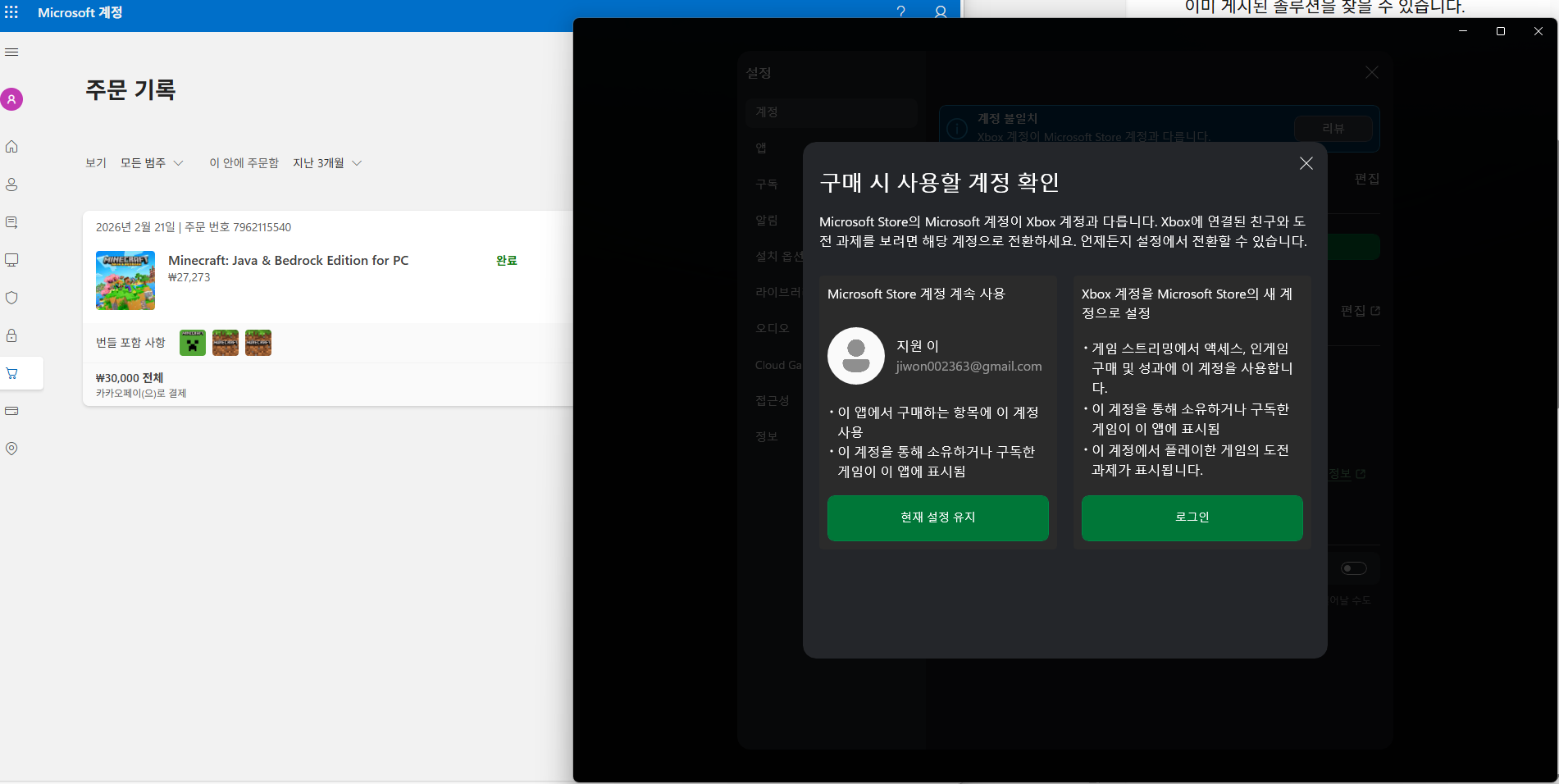The width and height of the screenshot is (1559, 784).
Task: Close the purchase account confirmation dialog
Action: click(1306, 163)
